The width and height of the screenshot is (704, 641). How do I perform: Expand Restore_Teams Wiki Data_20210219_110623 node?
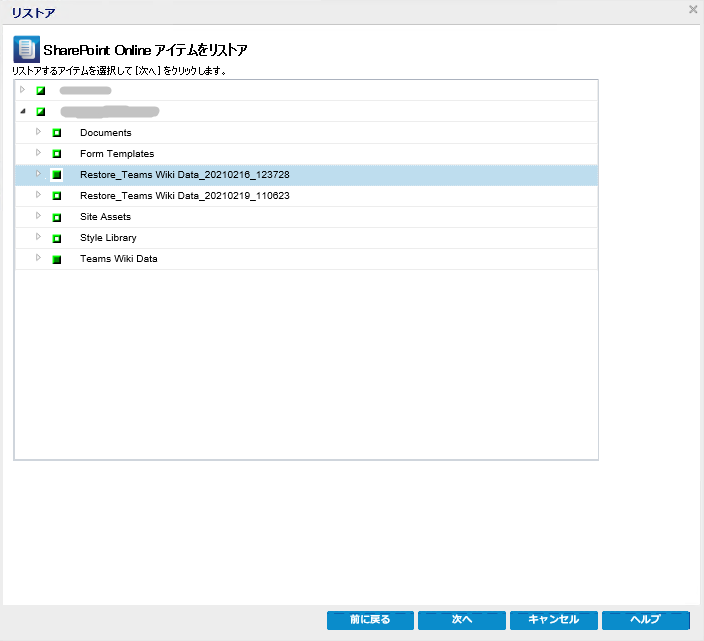click(x=38, y=194)
